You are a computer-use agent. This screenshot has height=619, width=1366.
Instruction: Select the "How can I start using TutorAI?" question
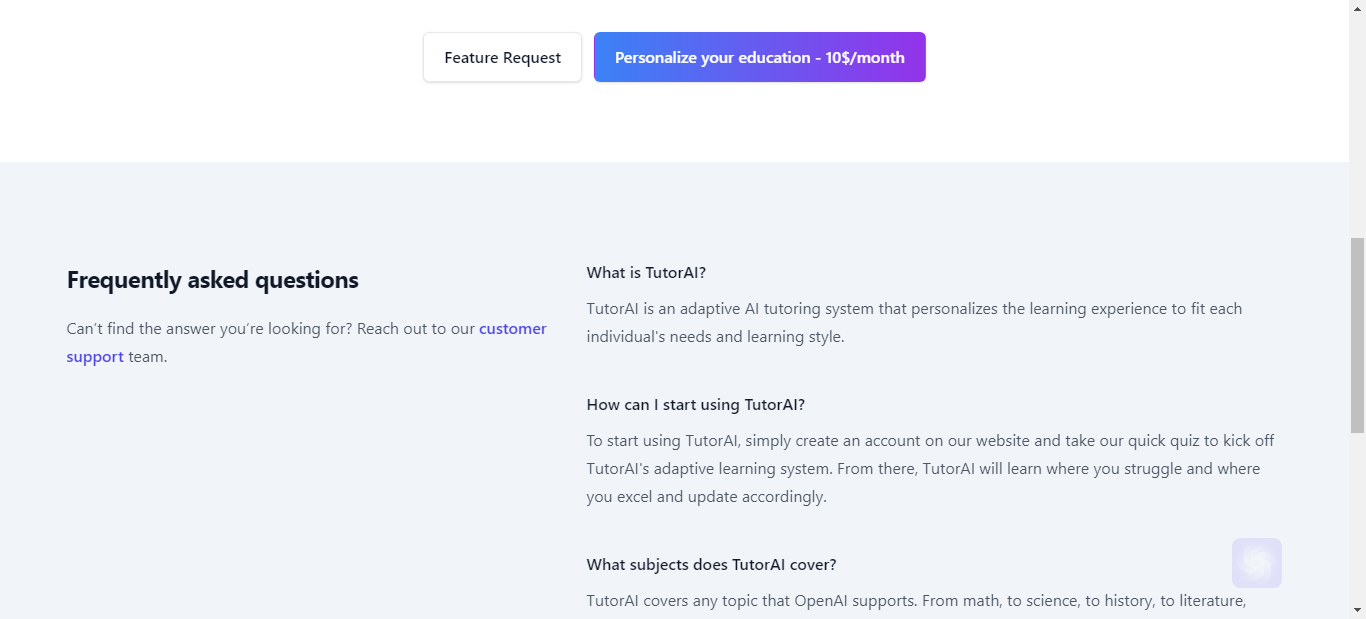coord(696,404)
